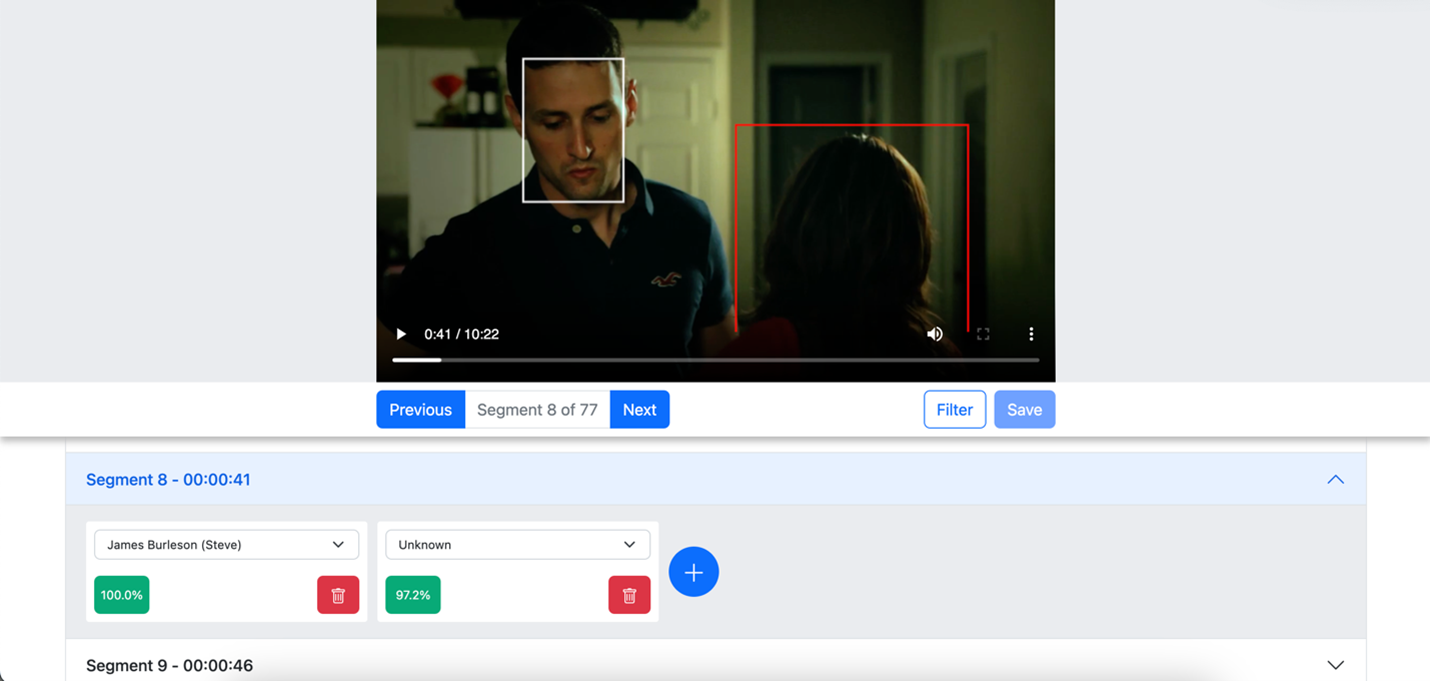
Task: Select the Segment 8 of 77 field
Action: (x=537, y=409)
